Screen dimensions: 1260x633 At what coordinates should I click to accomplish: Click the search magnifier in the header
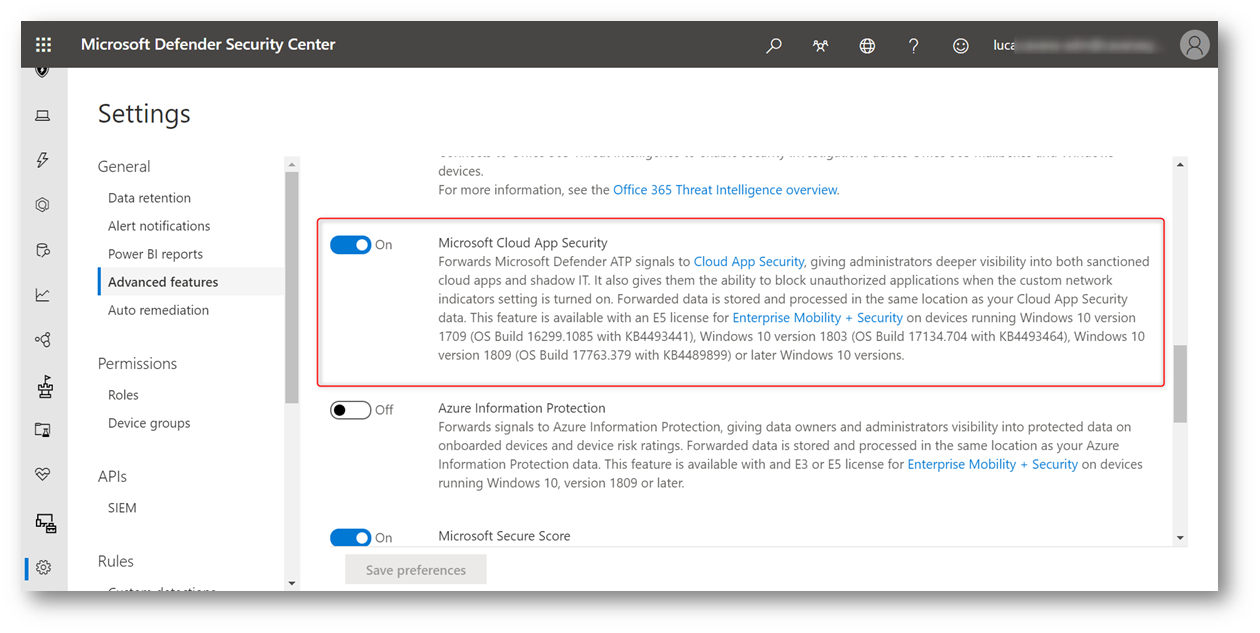tap(773, 45)
